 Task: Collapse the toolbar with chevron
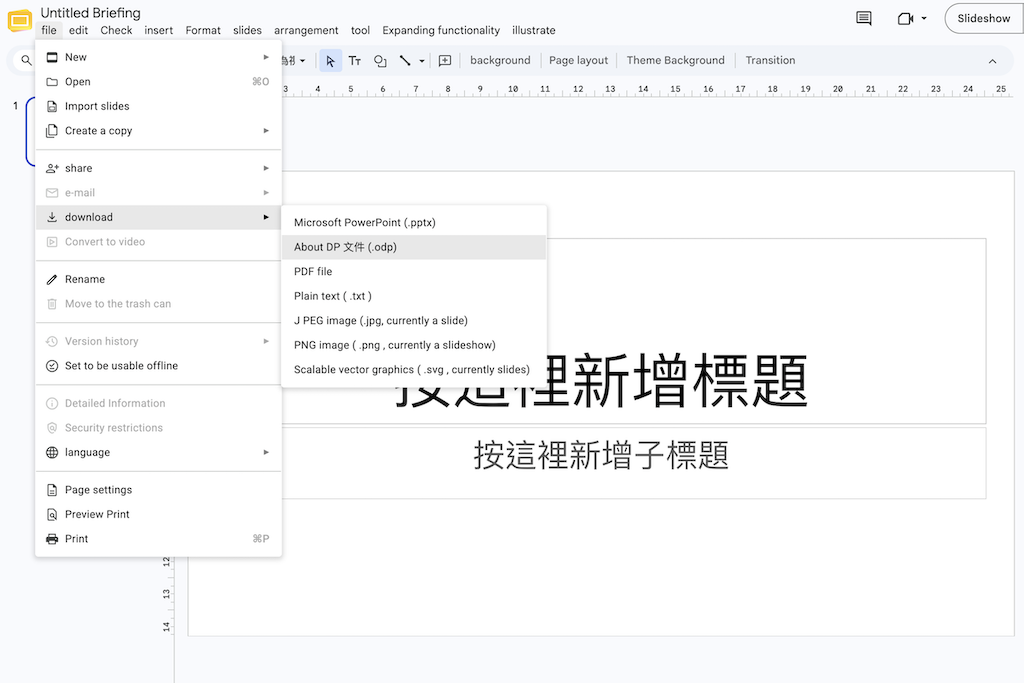pyautogui.click(x=992, y=61)
